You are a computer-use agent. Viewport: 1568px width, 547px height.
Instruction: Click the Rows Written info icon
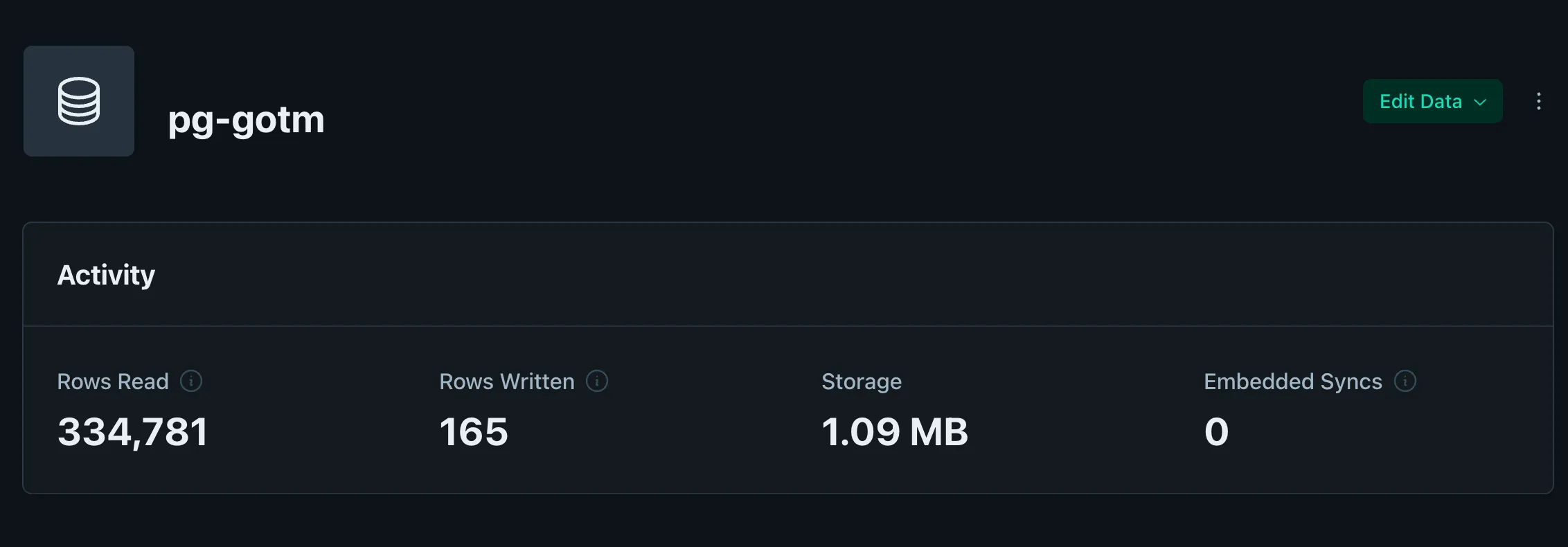click(597, 381)
